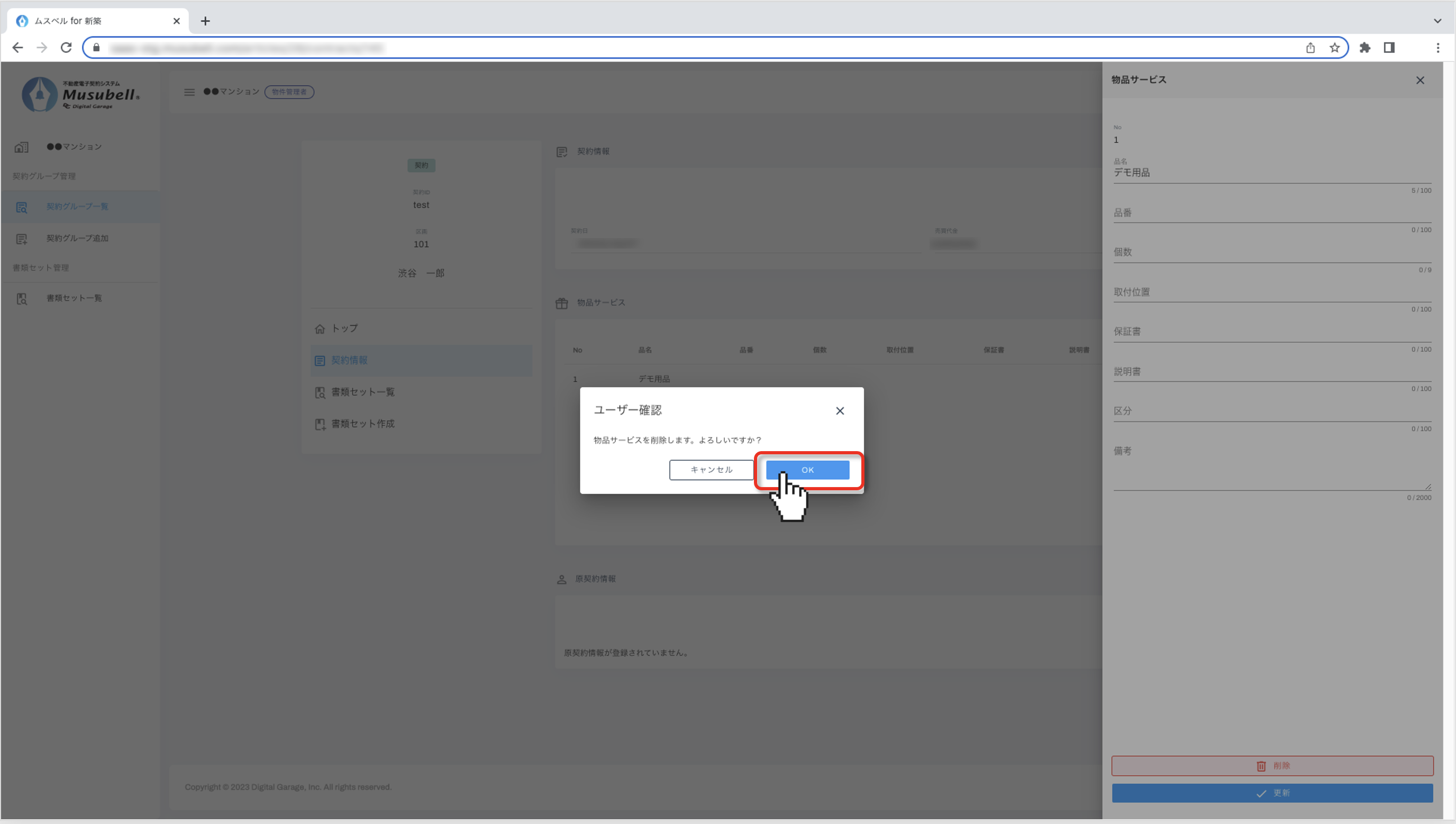Reload the page with browser refresh icon
This screenshot has width=1456, height=824.
coord(66,48)
